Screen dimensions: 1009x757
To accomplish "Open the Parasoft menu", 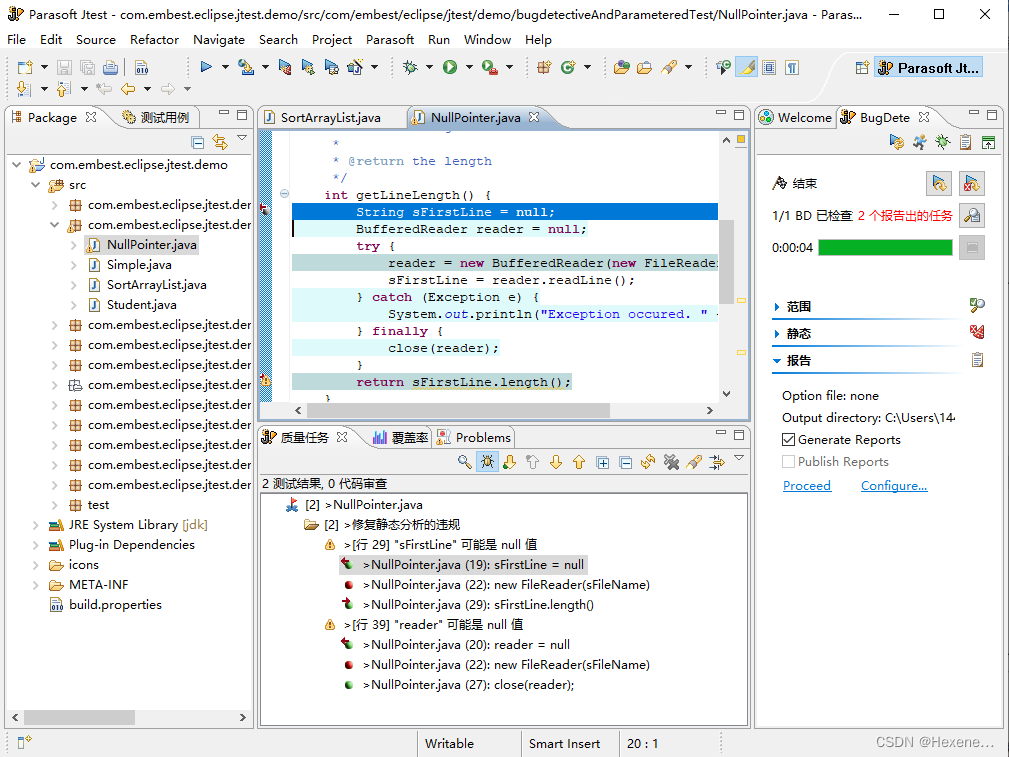I will click(390, 39).
